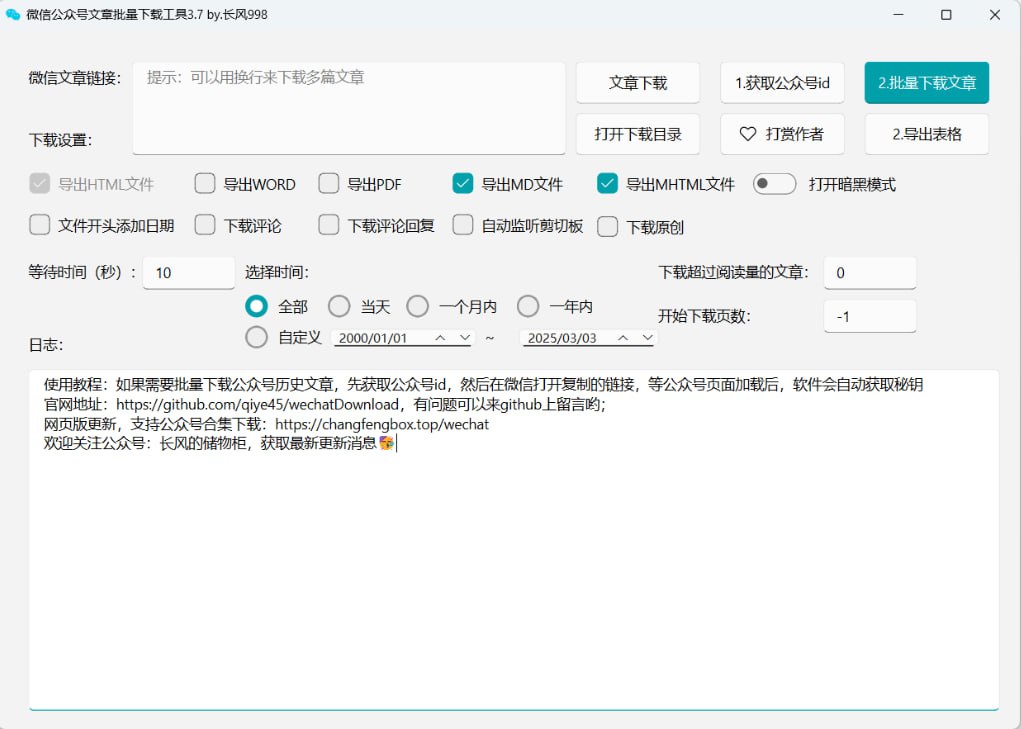Enable the 导出PDF checkbox
Image resolution: width=1021 pixels, height=729 pixels.
click(329, 184)
